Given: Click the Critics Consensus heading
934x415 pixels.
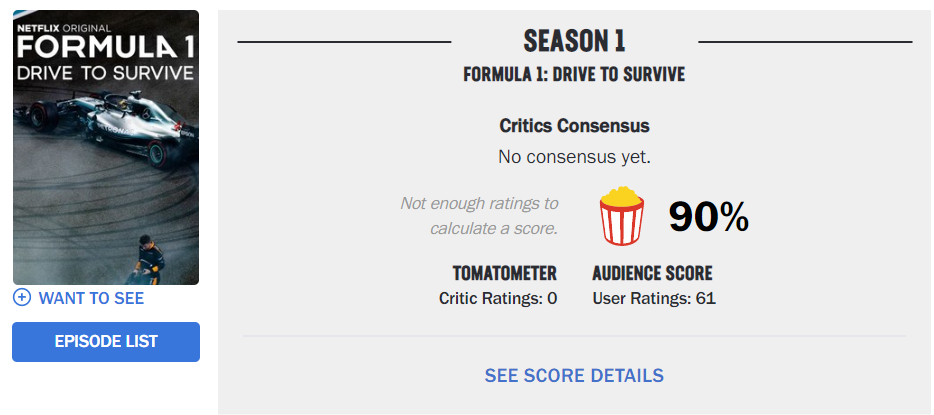Looking at the screenshot, I should [x=574, y=126].
